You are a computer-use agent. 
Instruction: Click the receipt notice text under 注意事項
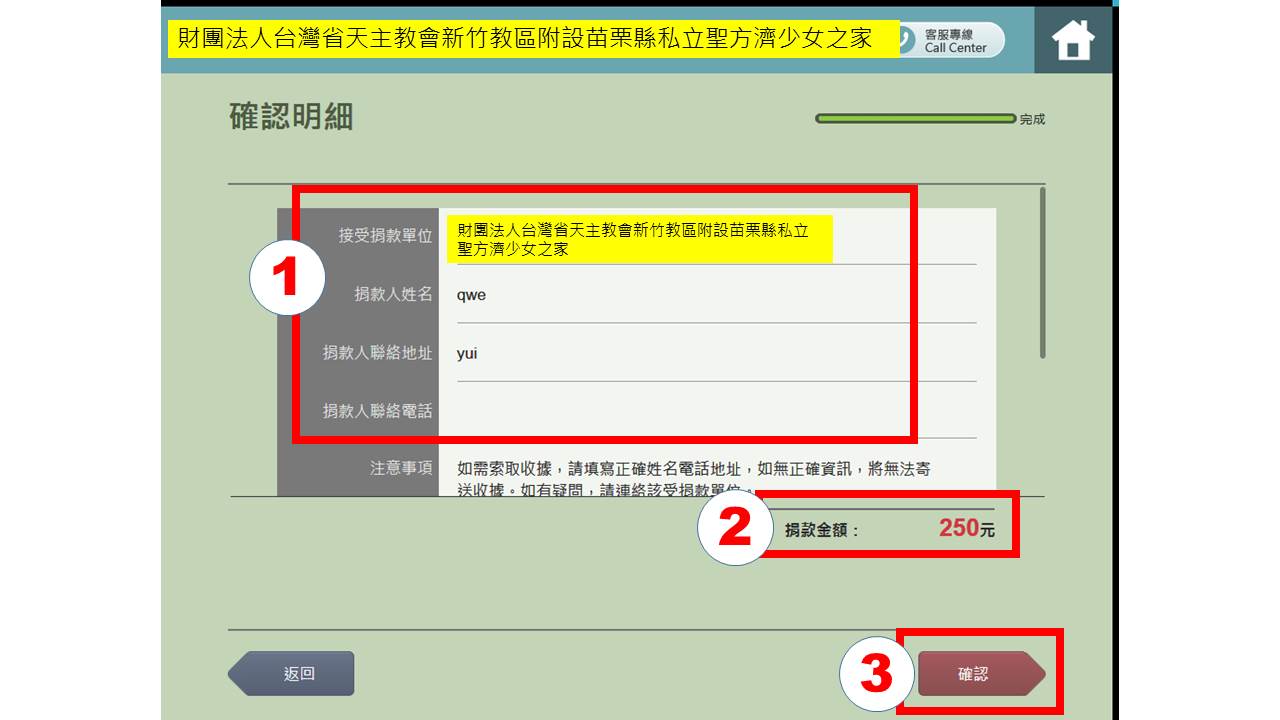click(x=694, y=478)
